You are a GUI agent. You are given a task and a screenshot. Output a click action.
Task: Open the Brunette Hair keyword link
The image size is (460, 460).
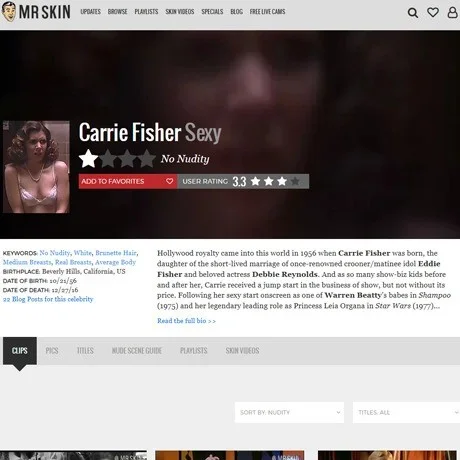[116, 253]
